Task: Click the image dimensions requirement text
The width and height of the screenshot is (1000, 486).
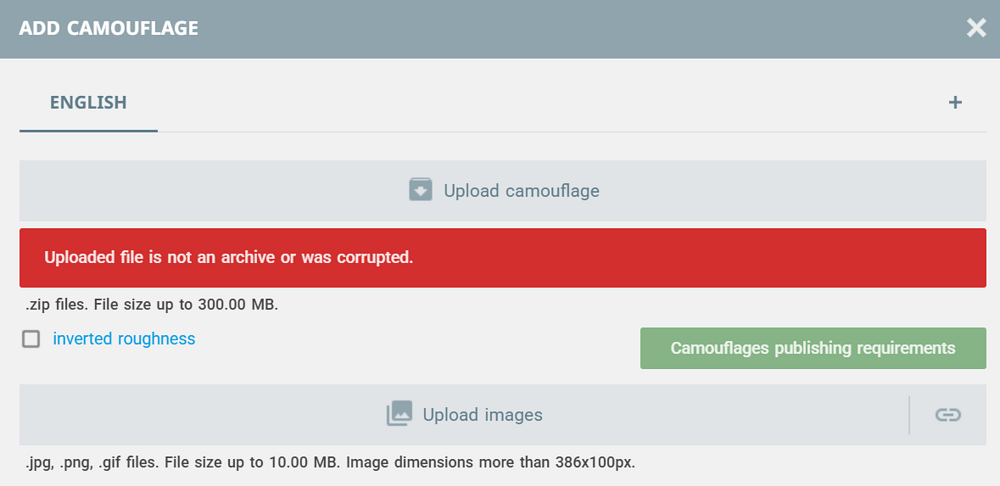Action: pyautogui.click(x=330, y=462)
